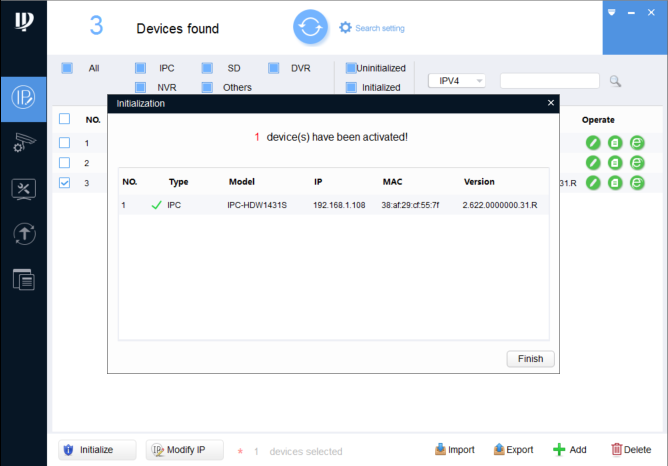Click the Type column header in dialog
The height and width of the screenshot is (466, 668).
tap(178, 182)
